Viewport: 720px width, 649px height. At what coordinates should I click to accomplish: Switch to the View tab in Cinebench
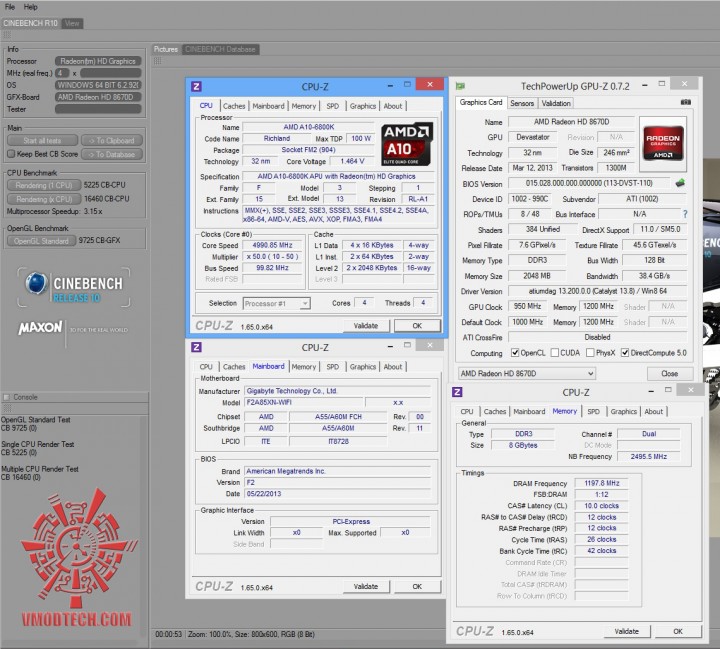[72, 23]
